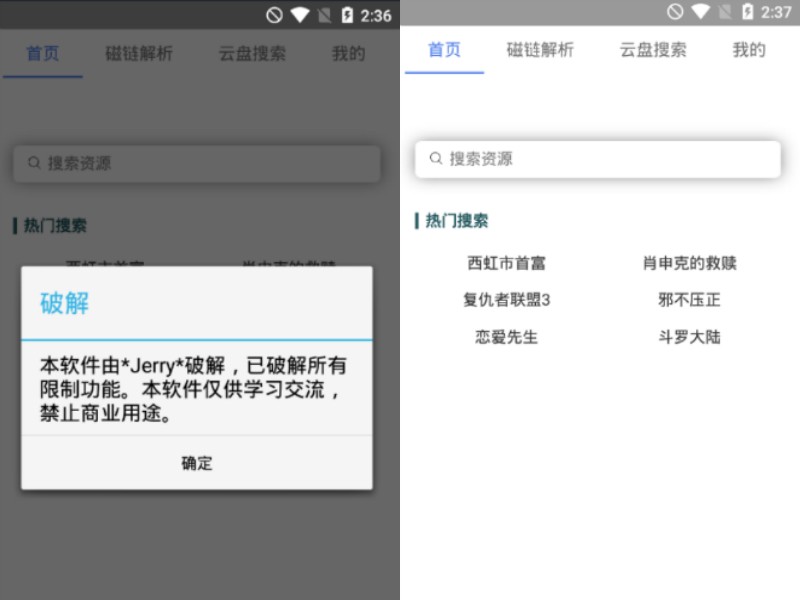Tap the Wi-Fi icon beside the 2:36 clock
Viewport: 800px width, 600px height.
click(x=300, y=15)
